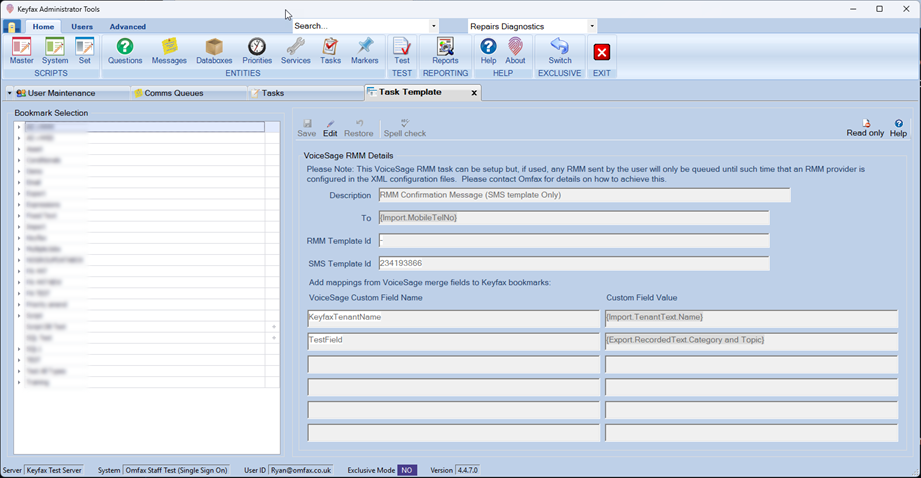This screenshot has height=478, width=921.
Task: Click the Edit button
Action: coord(330,128)
